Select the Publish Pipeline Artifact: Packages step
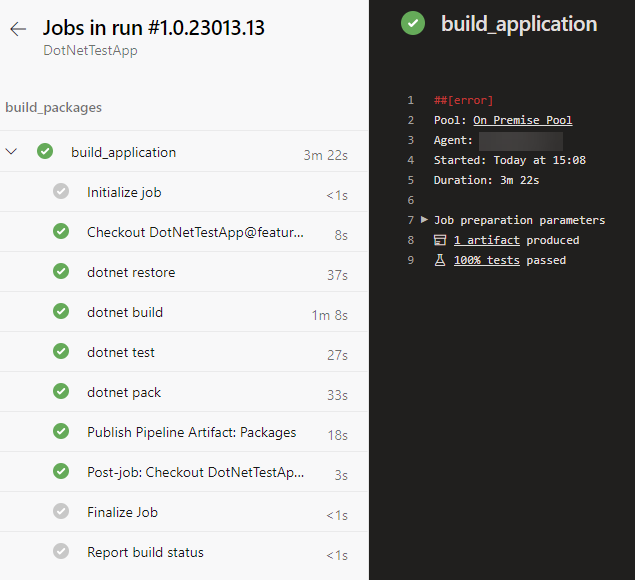 click(x=191, y=432)
